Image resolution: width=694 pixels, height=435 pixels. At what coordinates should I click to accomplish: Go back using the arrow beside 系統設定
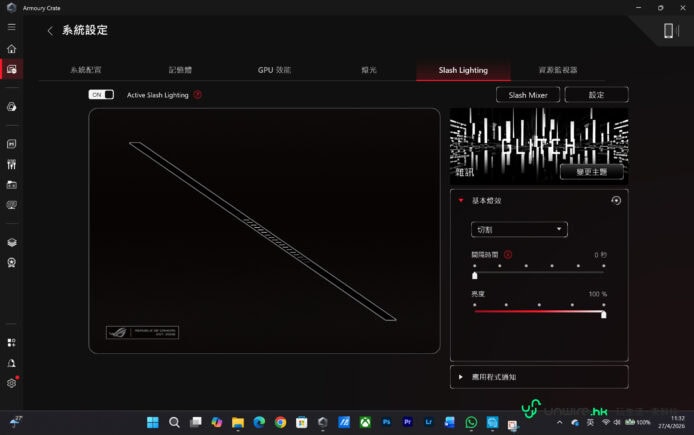point(50,31)
